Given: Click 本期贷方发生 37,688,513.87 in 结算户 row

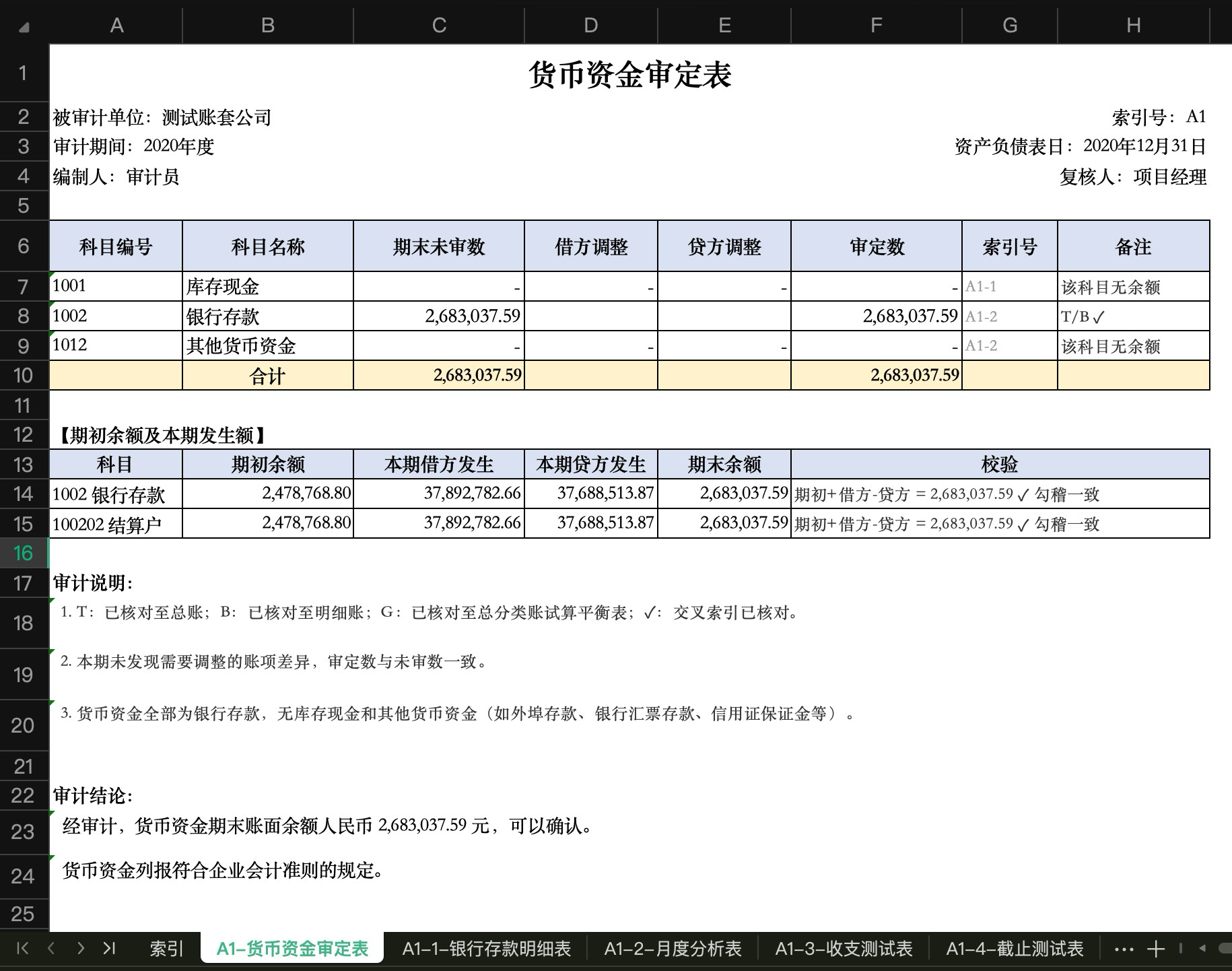Looking at the screenshot, I should [x=591, y=523].
